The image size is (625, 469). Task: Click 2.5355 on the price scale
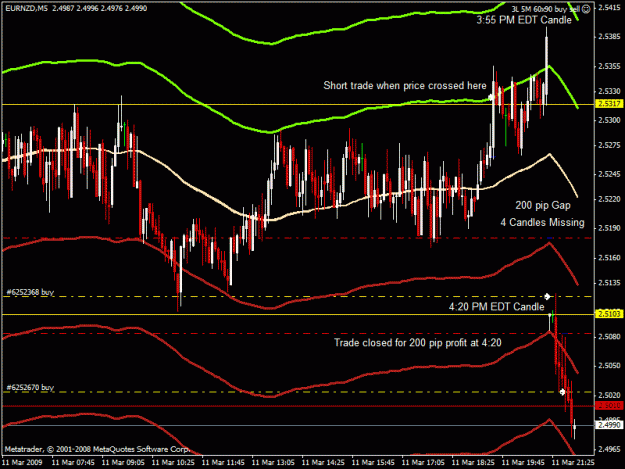point(609,66)
